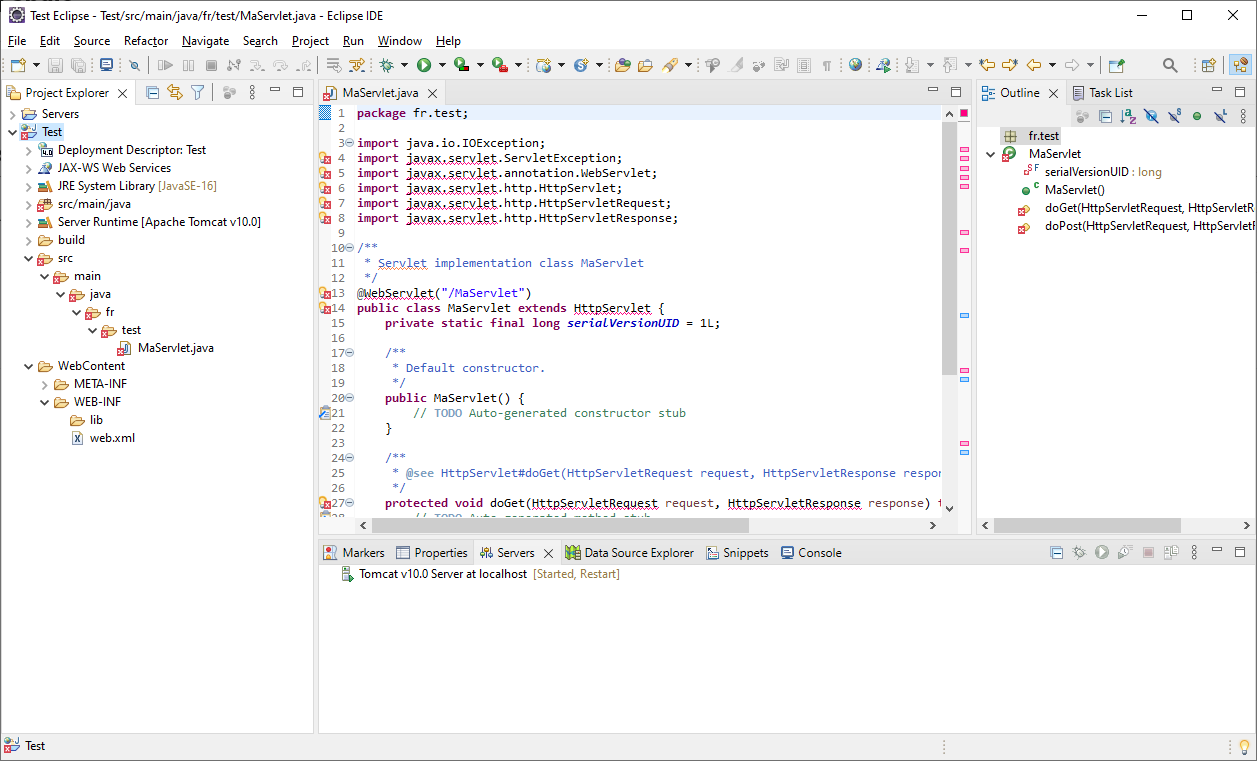The image size is (1257, 761).
Task: Click the light bulb tip icon in status bar
Action: (1245, 746)
